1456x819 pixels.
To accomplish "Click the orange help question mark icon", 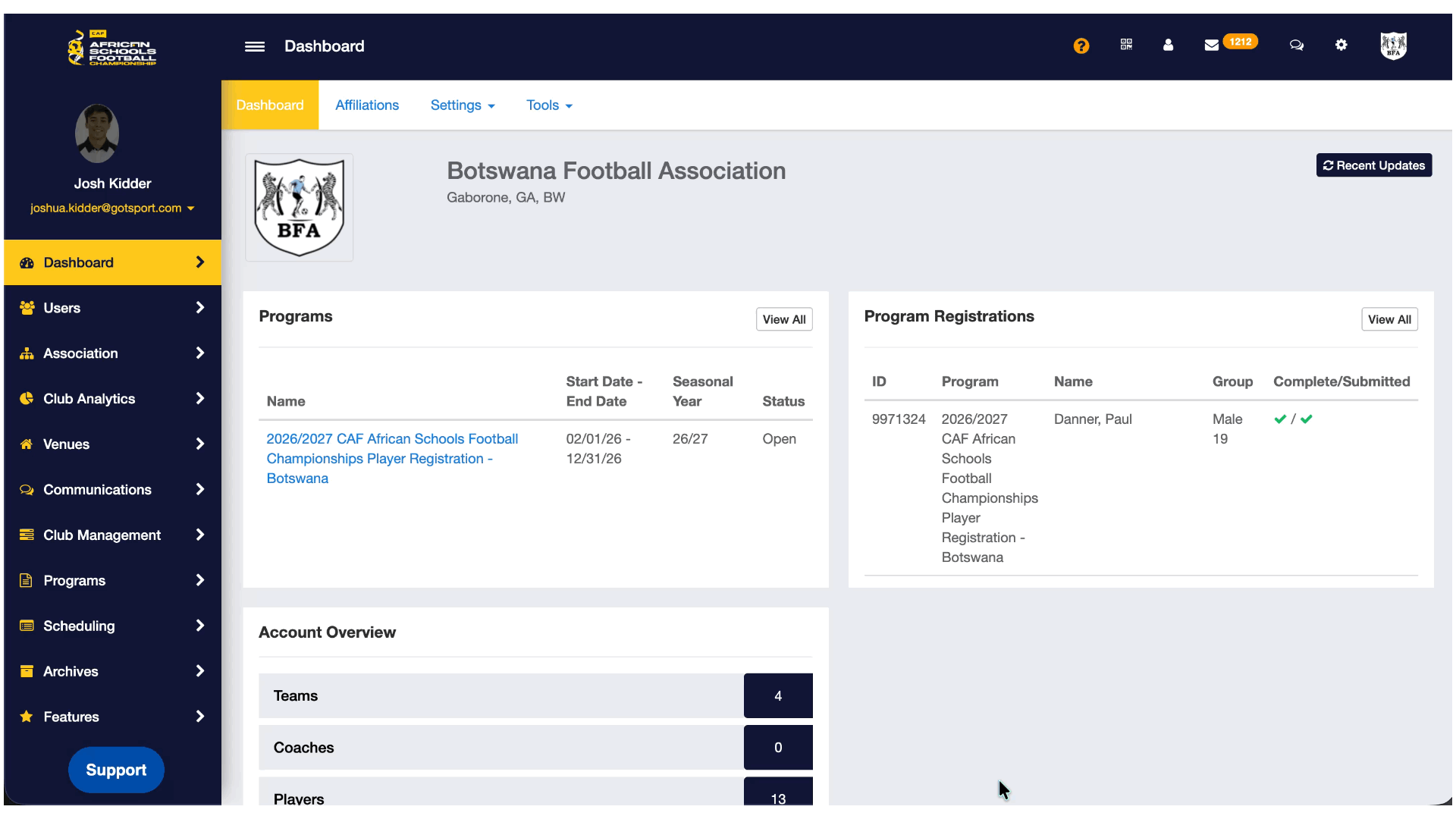I will tap(1081, 46).
